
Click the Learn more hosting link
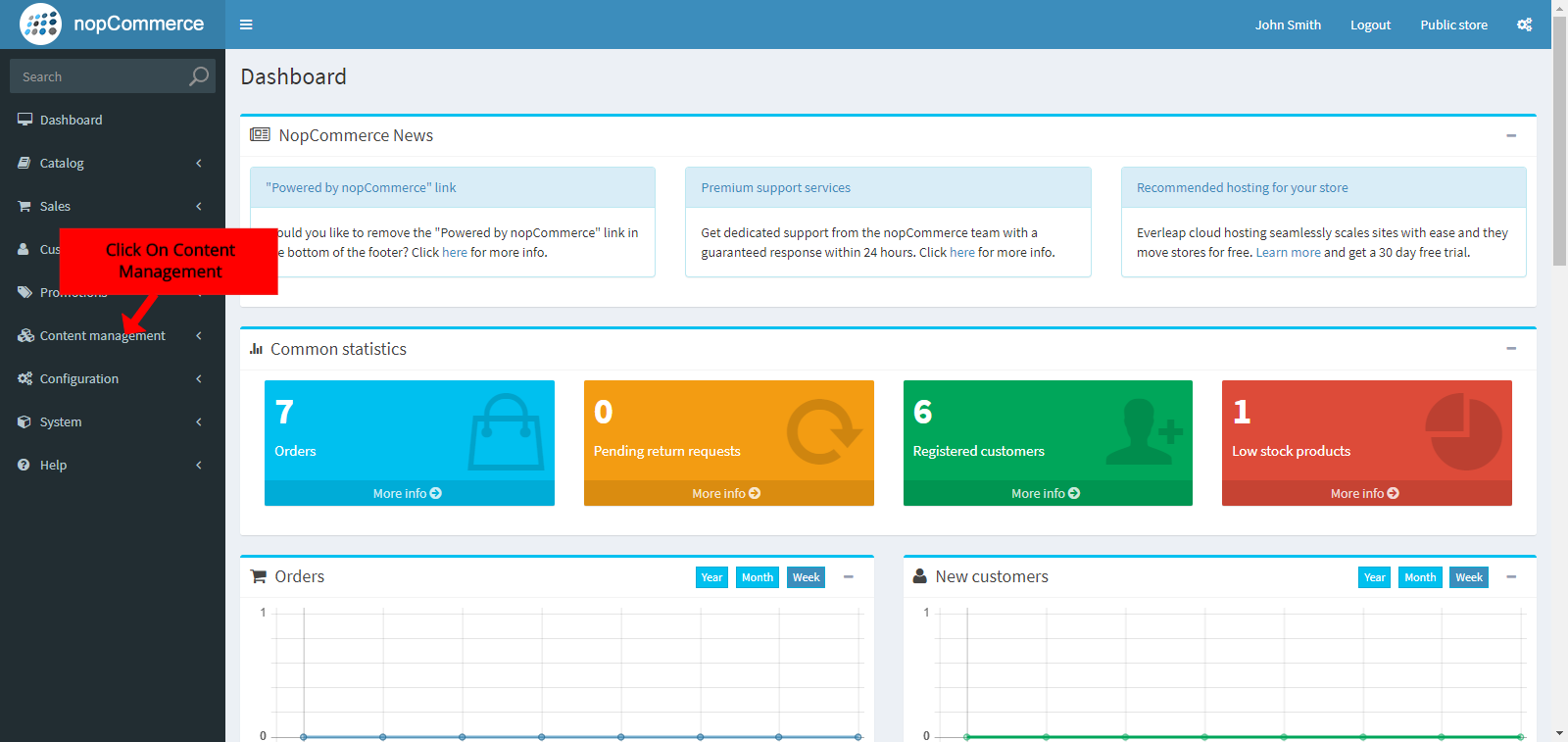[x=1288, y=252]
